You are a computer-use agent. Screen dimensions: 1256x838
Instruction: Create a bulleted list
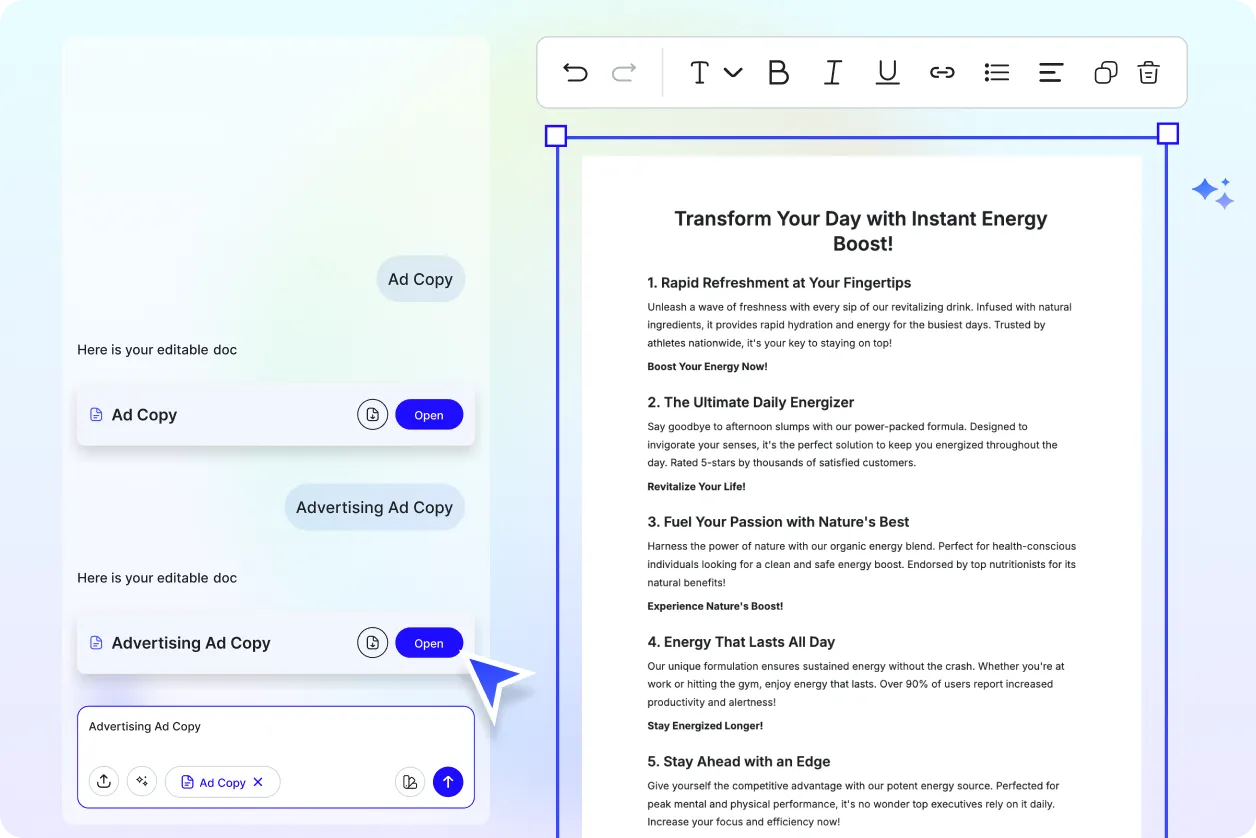coord(997,72)
